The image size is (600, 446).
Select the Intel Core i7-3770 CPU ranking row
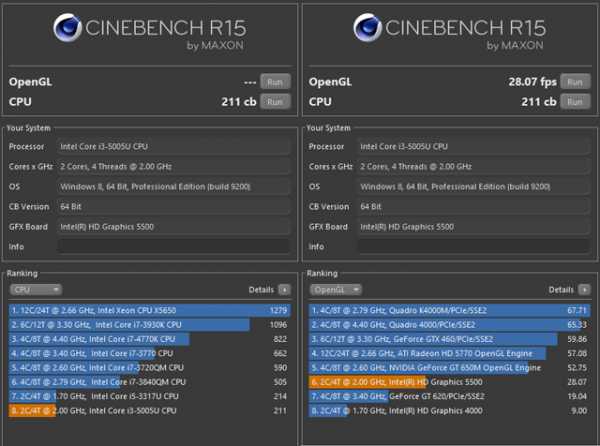149,353
